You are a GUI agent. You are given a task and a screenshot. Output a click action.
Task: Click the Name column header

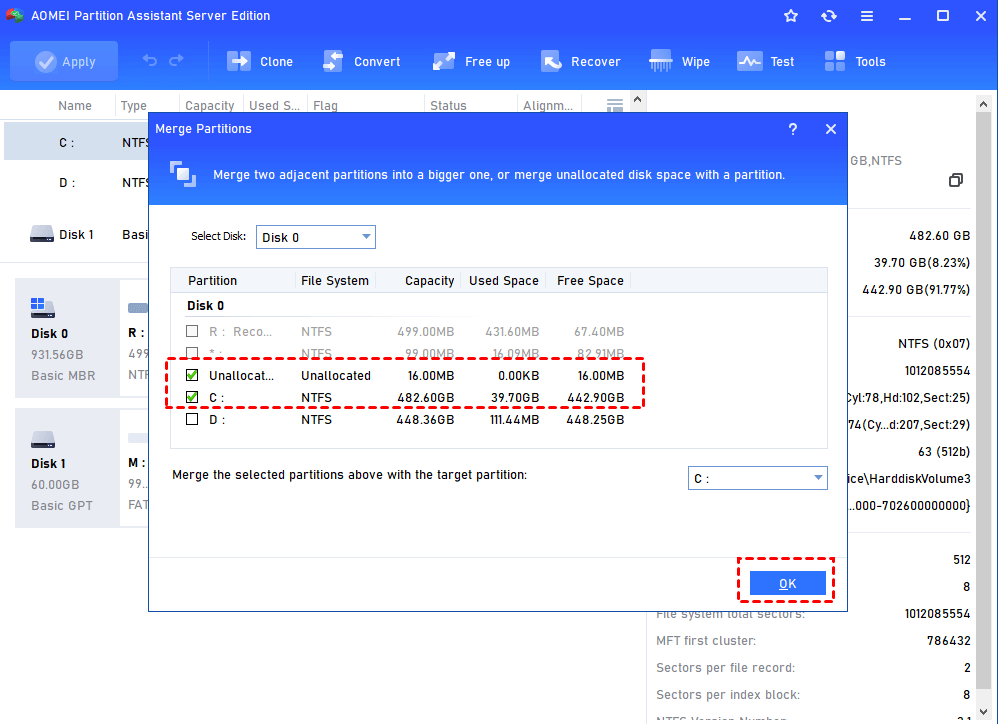(74, 106)
